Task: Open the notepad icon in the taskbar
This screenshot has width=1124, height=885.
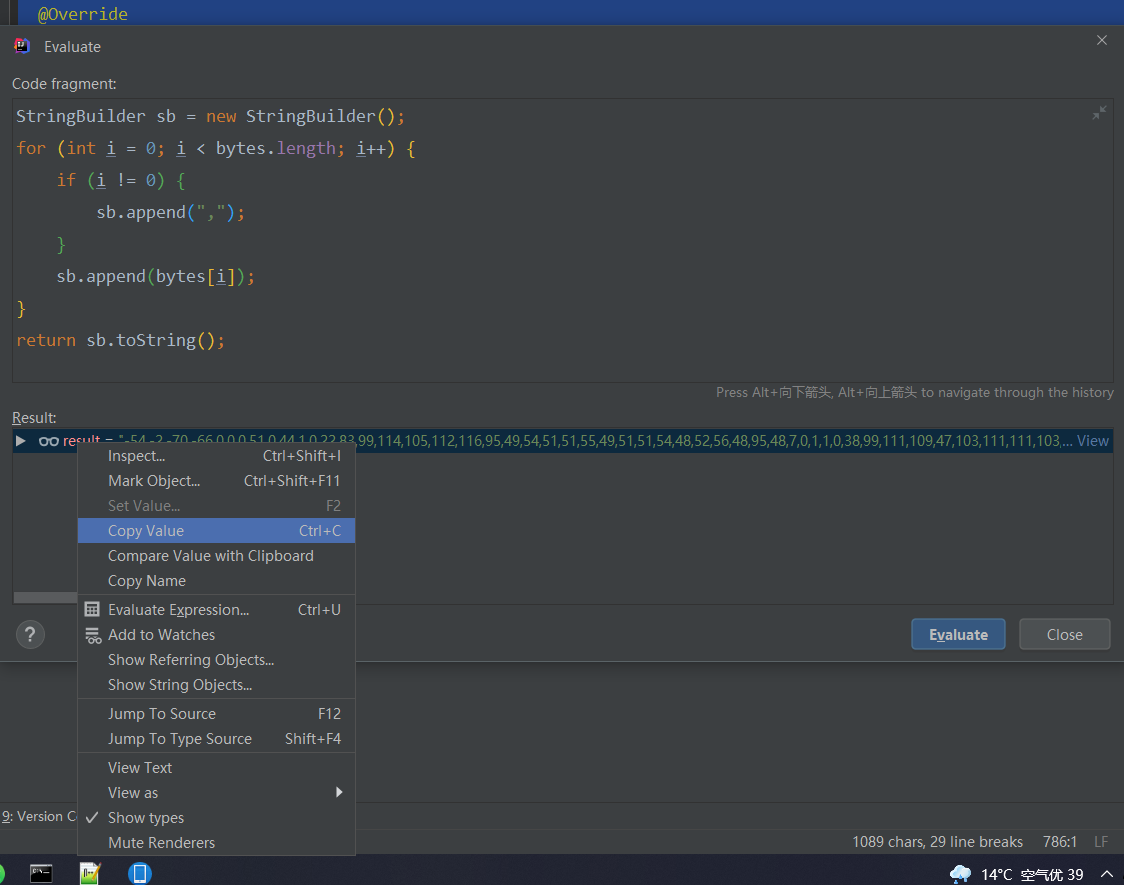Action: tap(90, 873)
